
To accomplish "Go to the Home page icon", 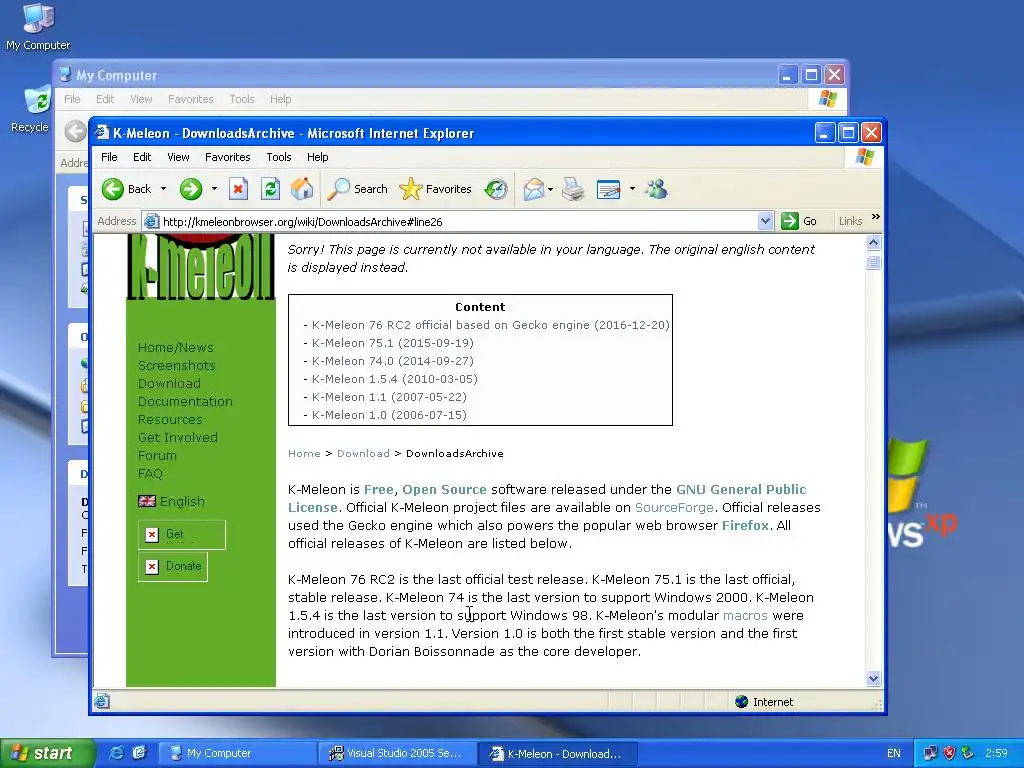I will coord(302,189).
